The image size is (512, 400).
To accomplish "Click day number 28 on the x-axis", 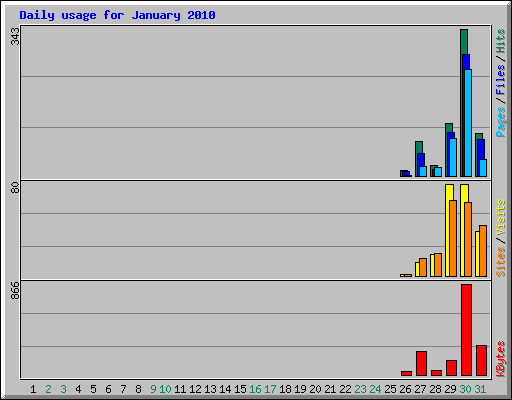I will [x=435, y=389].
